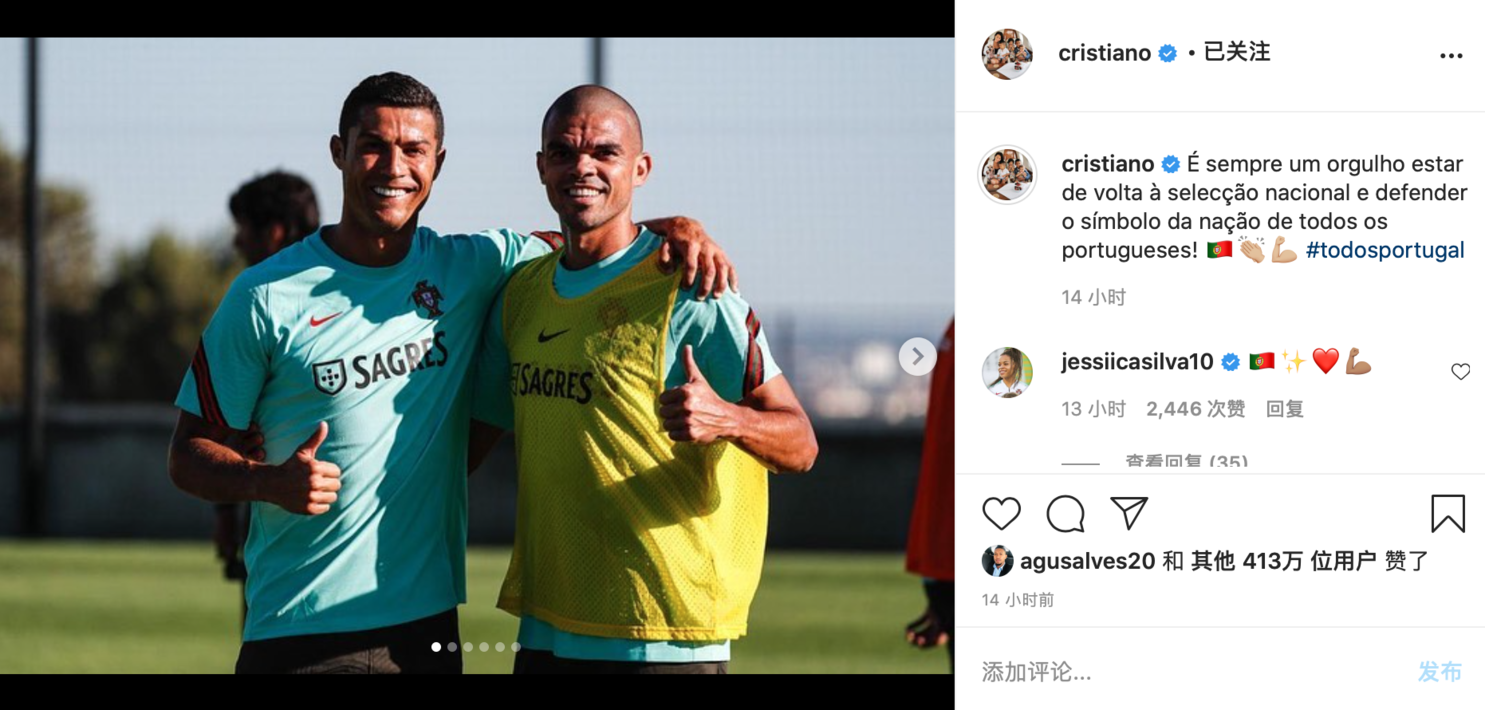Expand replies with 查看回复 (35)
Screen dimensions: 1485x710
click(1186, 462)
